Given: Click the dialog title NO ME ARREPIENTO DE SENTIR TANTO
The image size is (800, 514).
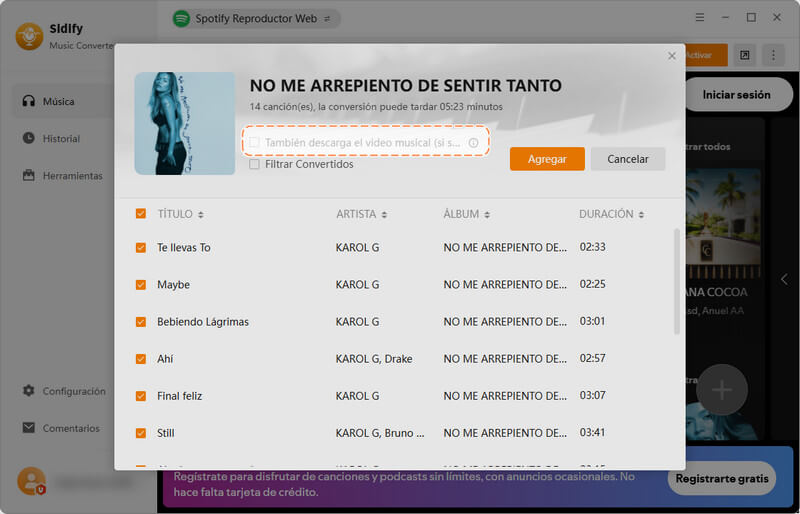Looking at the screenshot, I should pyautogui.click(x=406, y=85).
